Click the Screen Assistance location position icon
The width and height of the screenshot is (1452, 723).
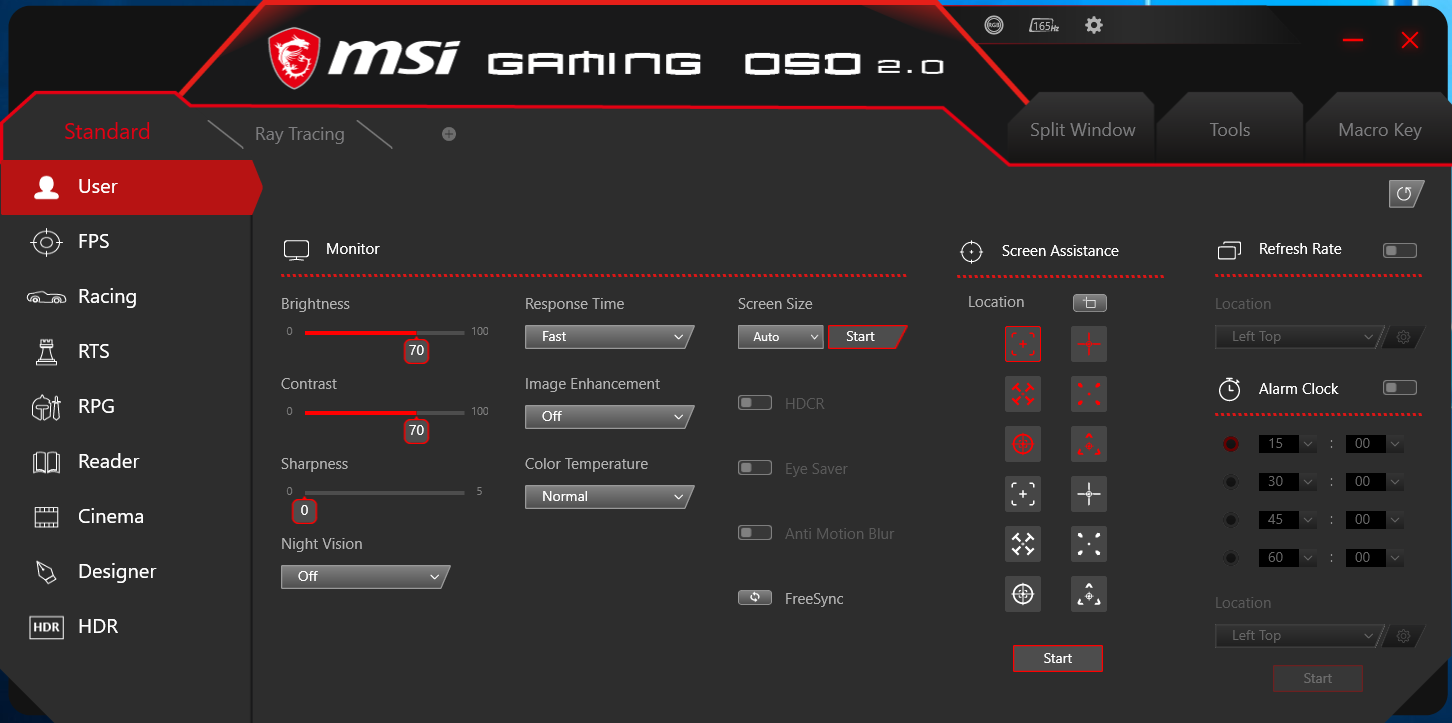(1090, 303)
